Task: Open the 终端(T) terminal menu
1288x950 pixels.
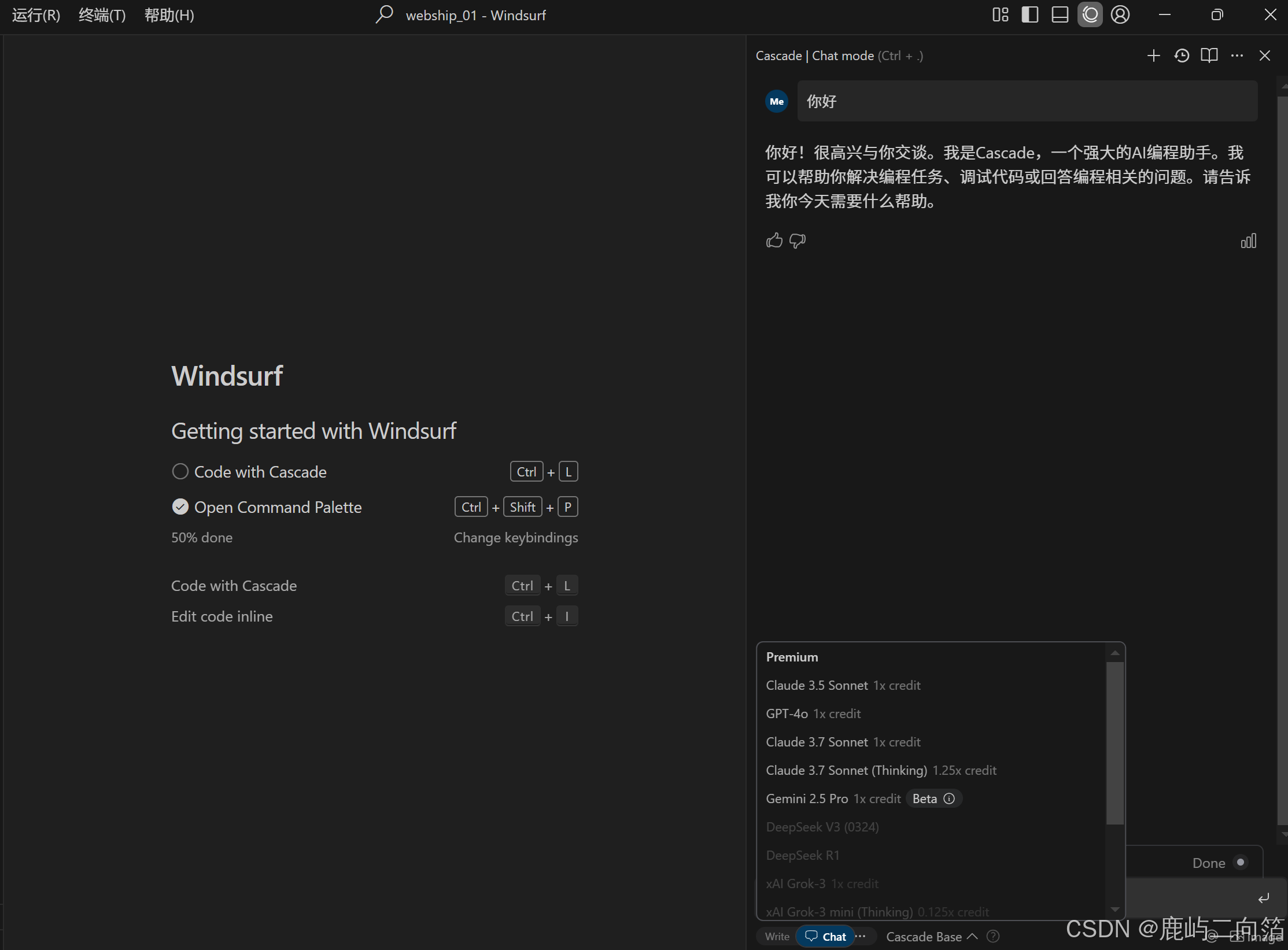Action: pyautogui.click(x=102, y=15)
